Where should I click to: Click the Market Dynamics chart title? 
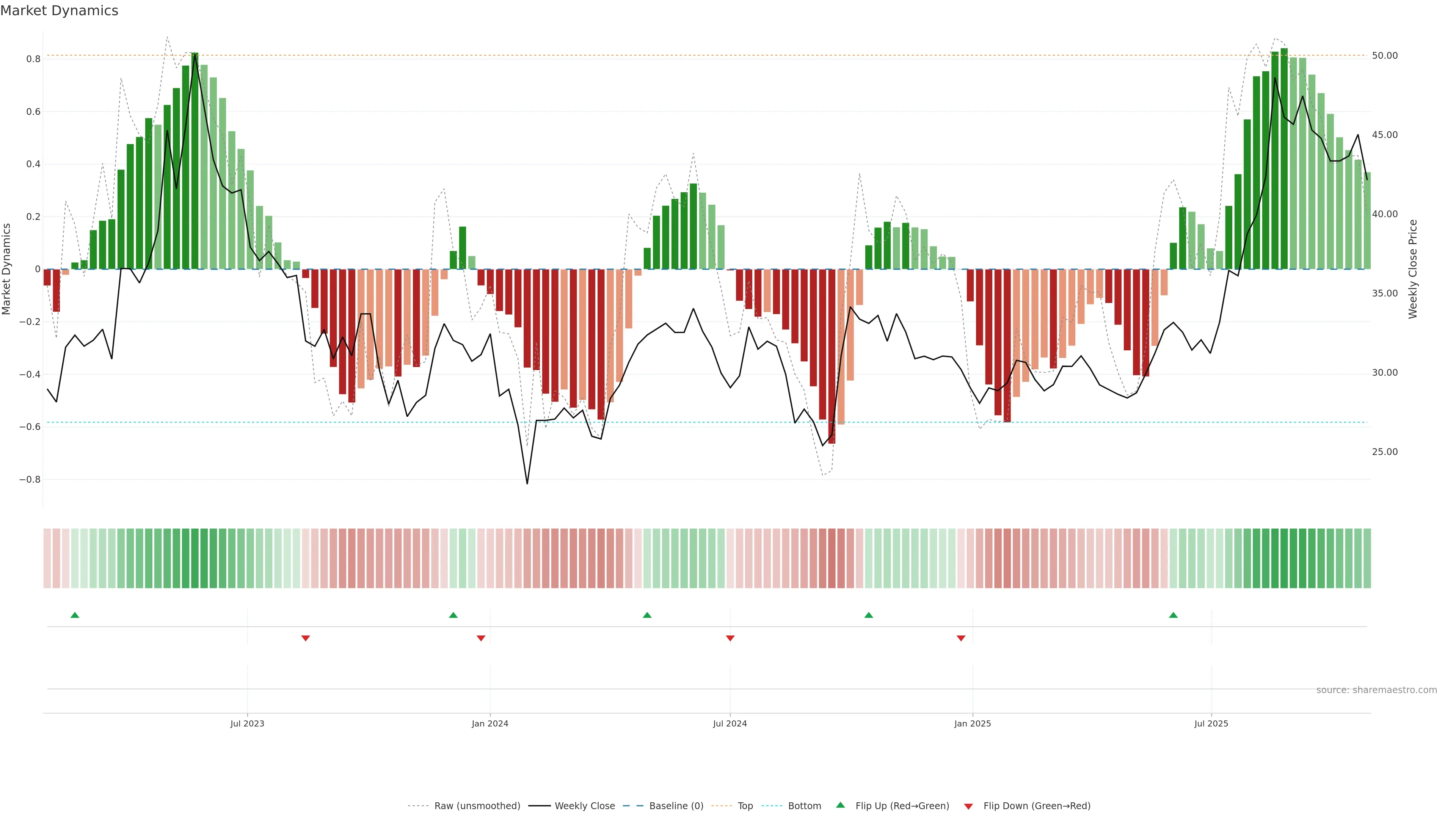[x=60, y=11]
